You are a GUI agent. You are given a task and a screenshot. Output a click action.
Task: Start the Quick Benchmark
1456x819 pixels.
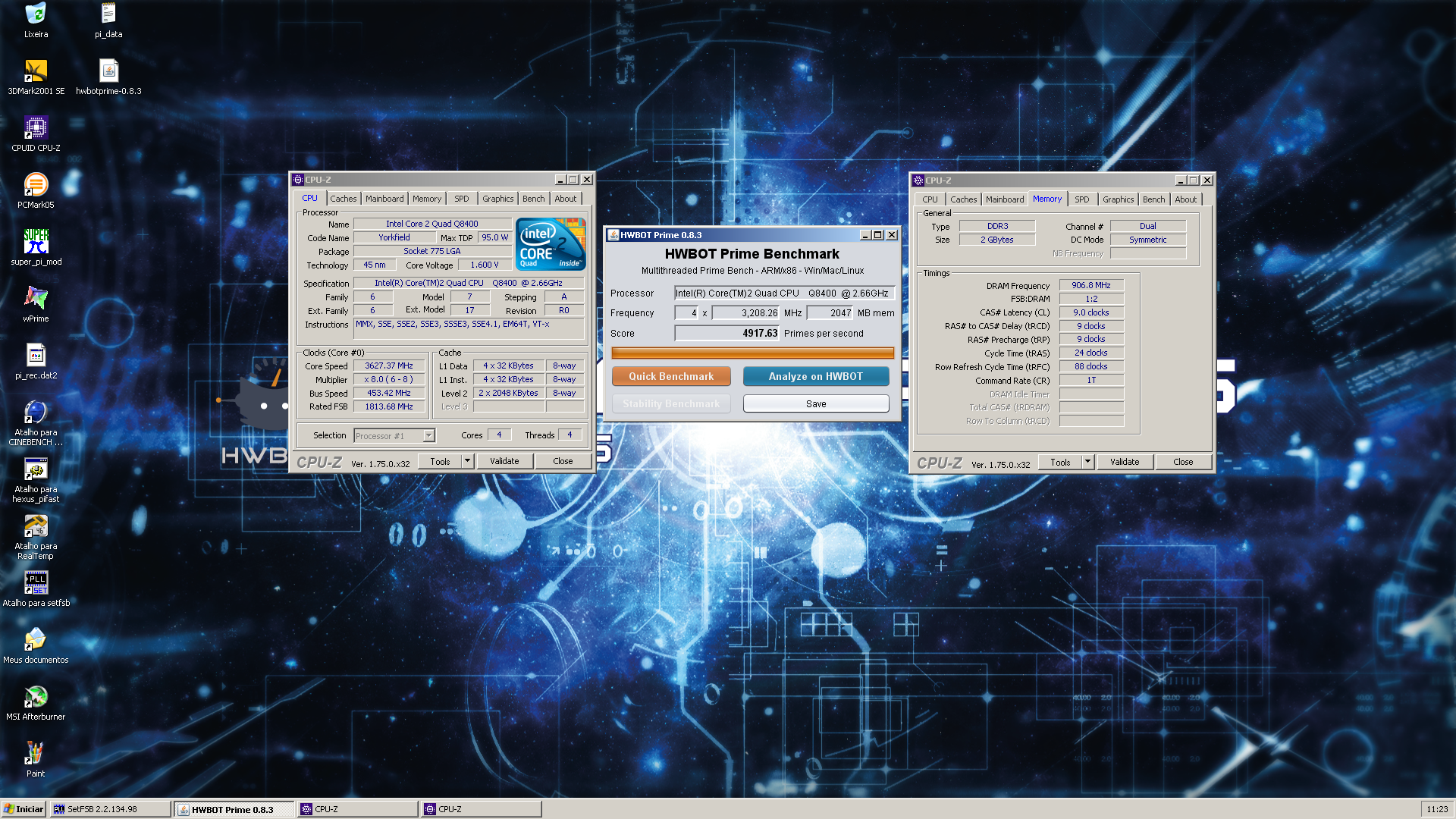[x=671, y=376]
